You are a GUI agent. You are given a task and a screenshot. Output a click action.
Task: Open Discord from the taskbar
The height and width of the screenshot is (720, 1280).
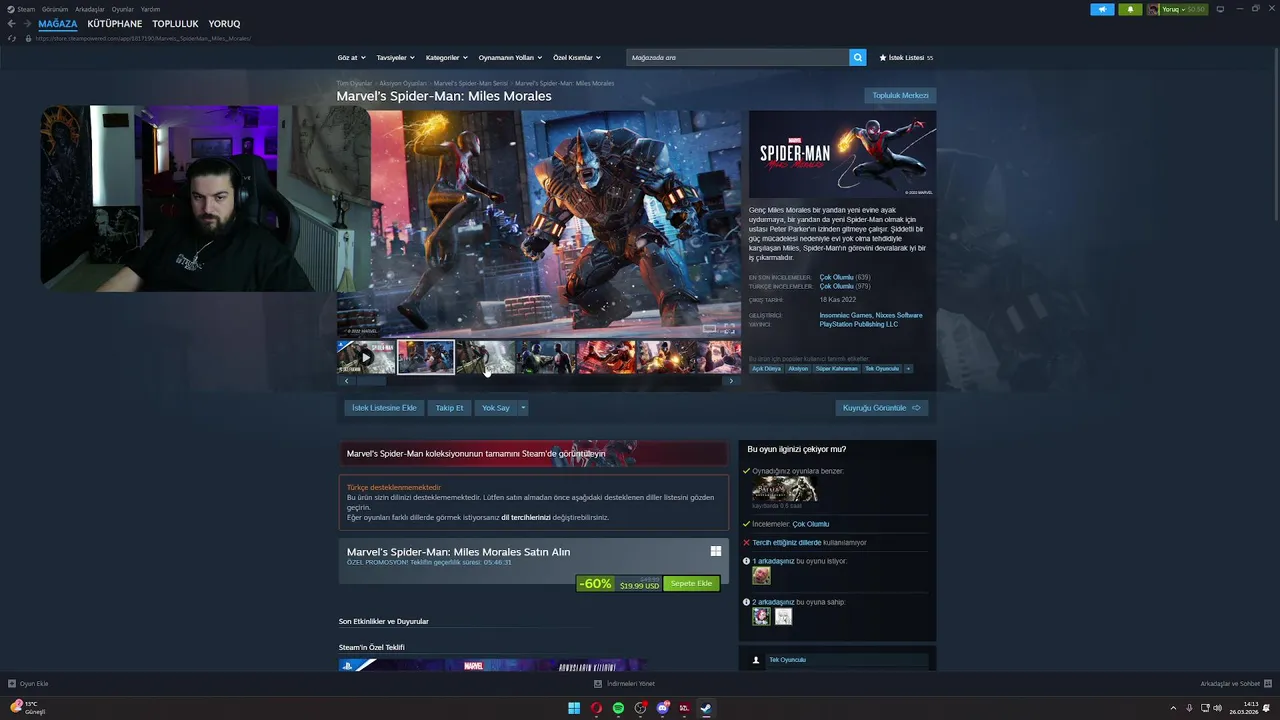tap(662, 708)
